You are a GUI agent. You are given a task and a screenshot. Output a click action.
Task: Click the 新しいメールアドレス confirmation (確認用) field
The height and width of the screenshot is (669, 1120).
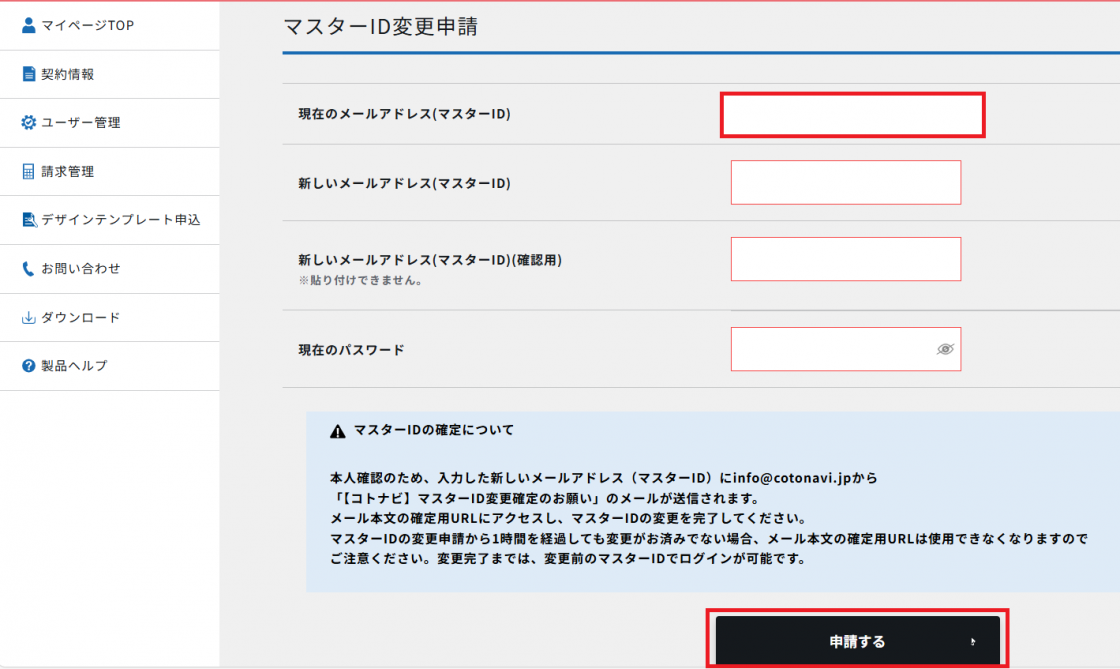click(846, 259)
